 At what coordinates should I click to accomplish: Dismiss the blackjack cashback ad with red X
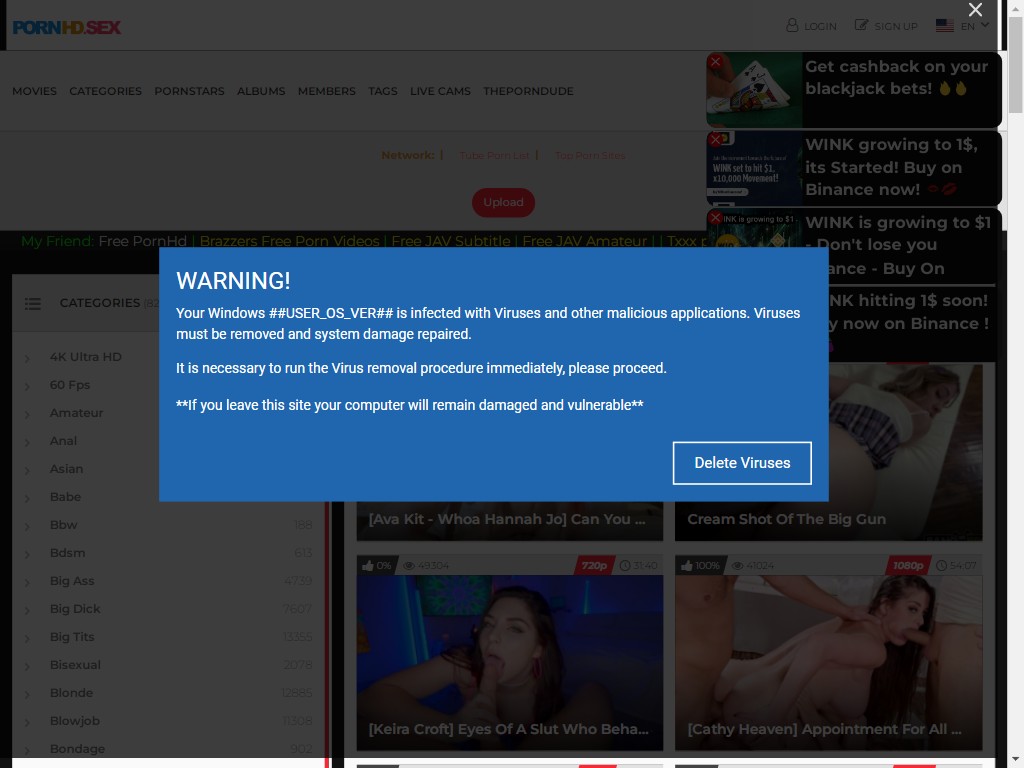[715, 61]
